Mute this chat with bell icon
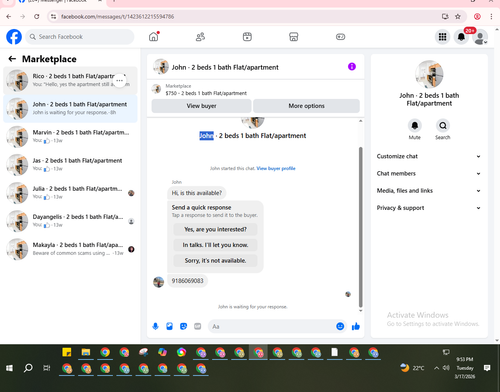The height and width of the screenshot is (392, 500). pos(415,126)
